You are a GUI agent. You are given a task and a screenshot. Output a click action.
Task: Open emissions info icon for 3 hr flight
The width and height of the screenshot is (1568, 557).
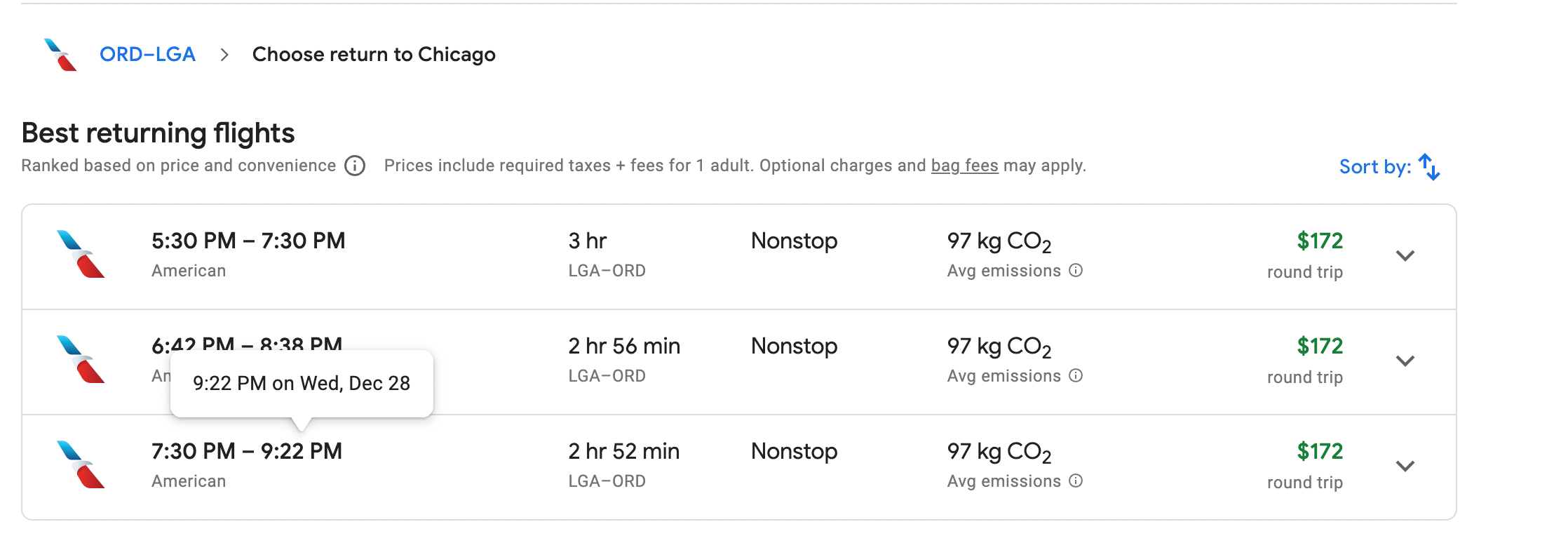(1076, 271)
